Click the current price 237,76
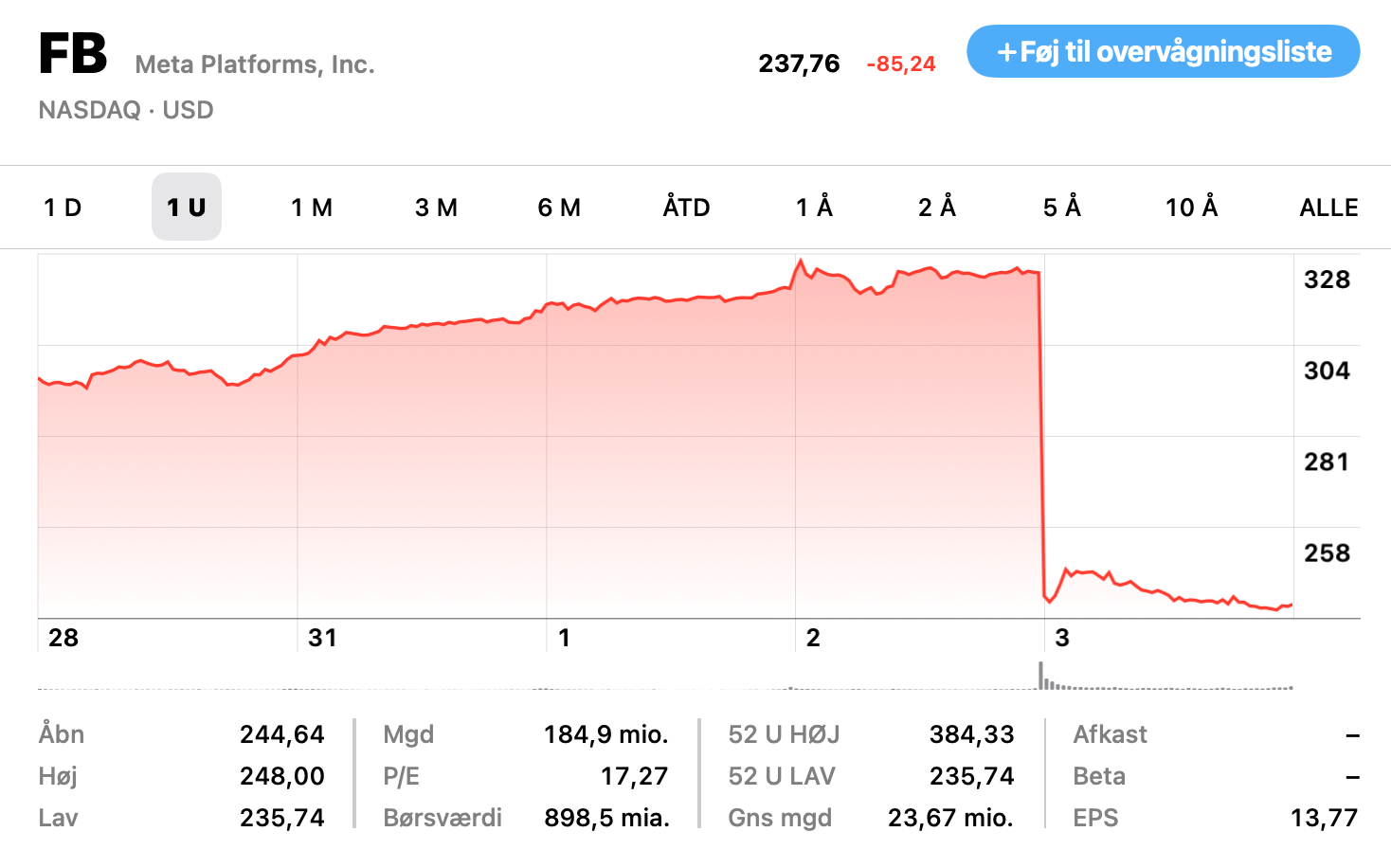Viewport: 1391px width, 868px height. (799, 63)
